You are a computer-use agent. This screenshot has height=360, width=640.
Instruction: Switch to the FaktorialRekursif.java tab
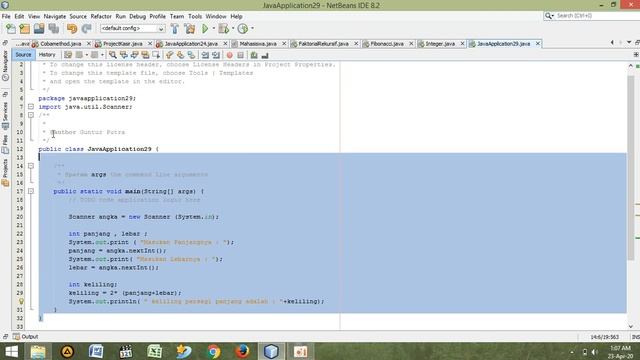point(323,44)
